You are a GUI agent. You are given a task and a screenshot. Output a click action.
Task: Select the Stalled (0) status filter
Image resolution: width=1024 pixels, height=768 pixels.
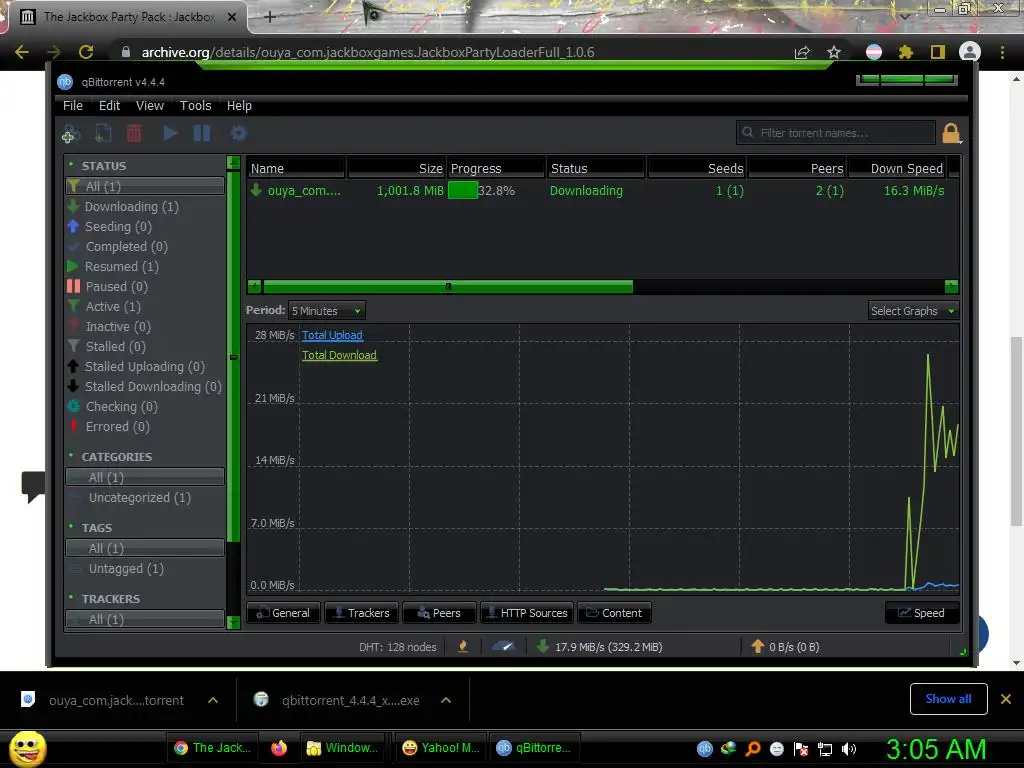(116, 347)
